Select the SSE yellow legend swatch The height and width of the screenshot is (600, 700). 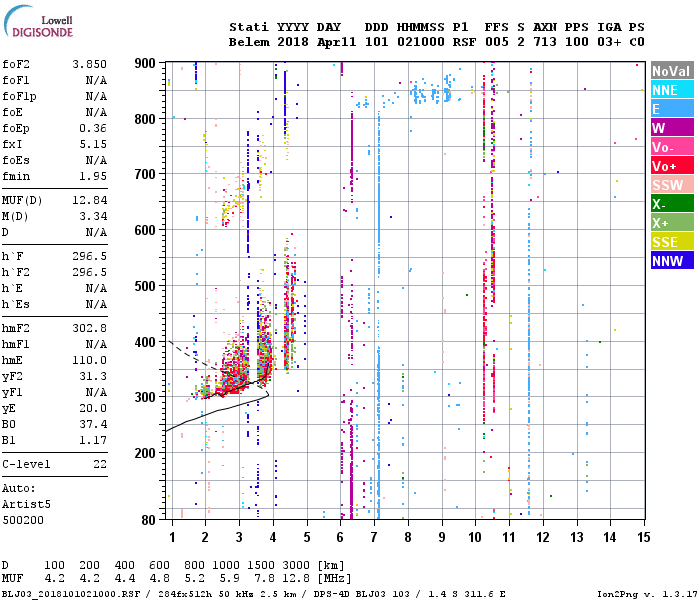click(672, 242)
